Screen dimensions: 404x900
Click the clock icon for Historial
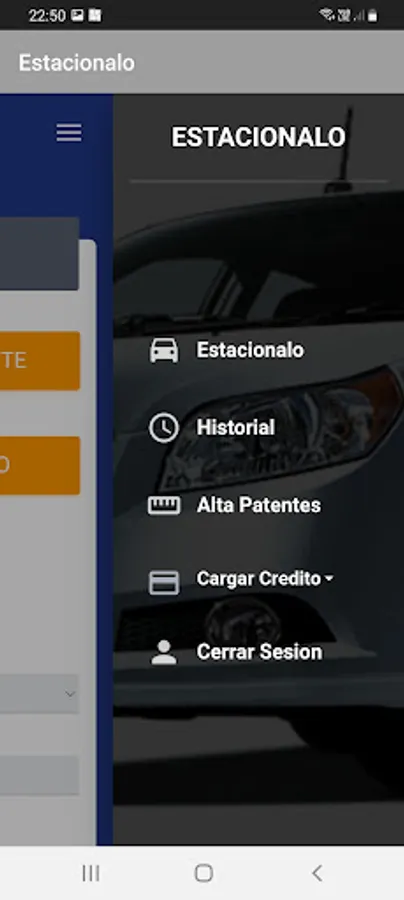tap(164, 428)
